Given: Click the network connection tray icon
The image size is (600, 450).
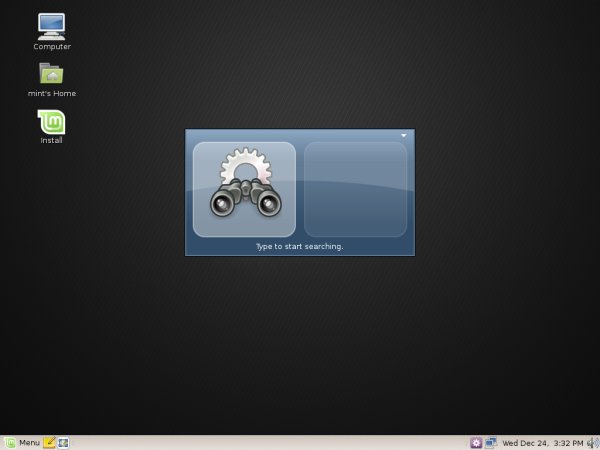Looking at the screenshot, I should point(490,442).
